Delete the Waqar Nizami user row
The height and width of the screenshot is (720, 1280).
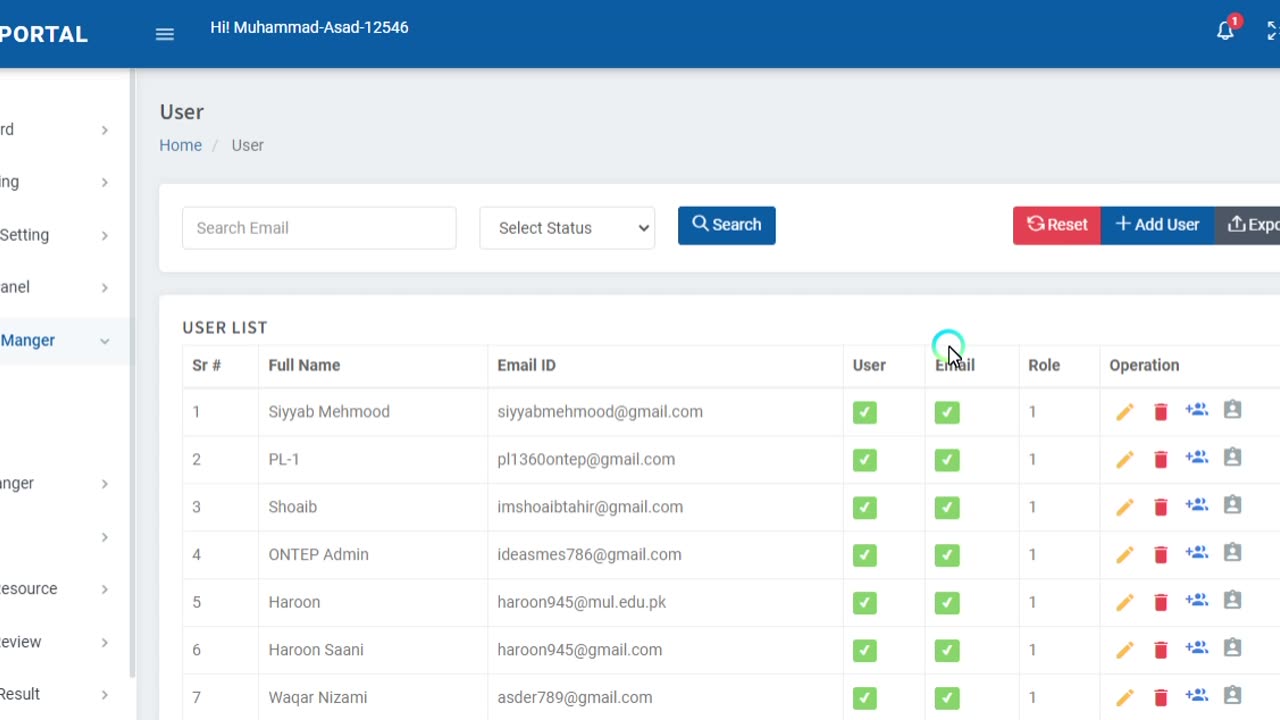[1161, 697]
